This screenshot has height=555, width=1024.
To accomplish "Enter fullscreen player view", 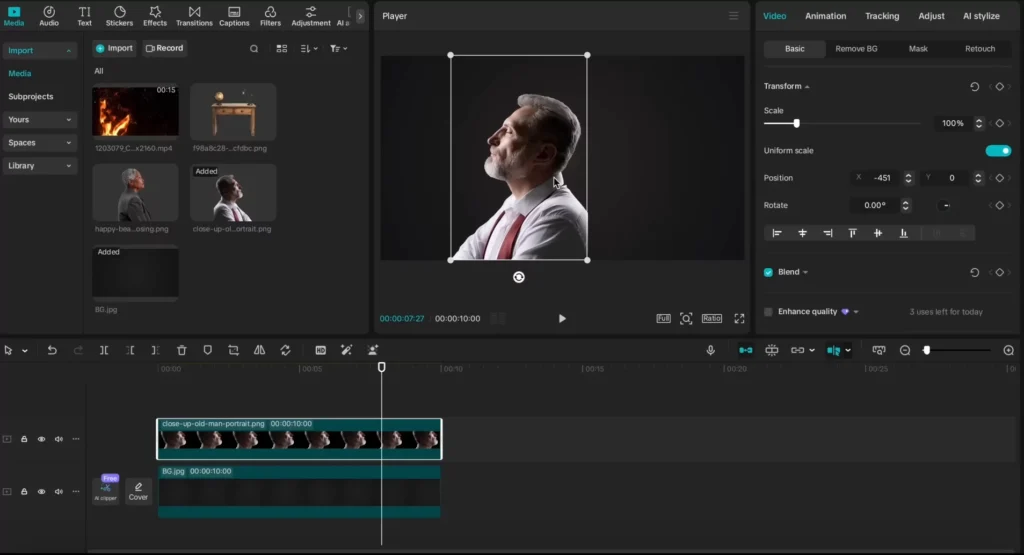I will pyautogui.click(x=739, y=319).
